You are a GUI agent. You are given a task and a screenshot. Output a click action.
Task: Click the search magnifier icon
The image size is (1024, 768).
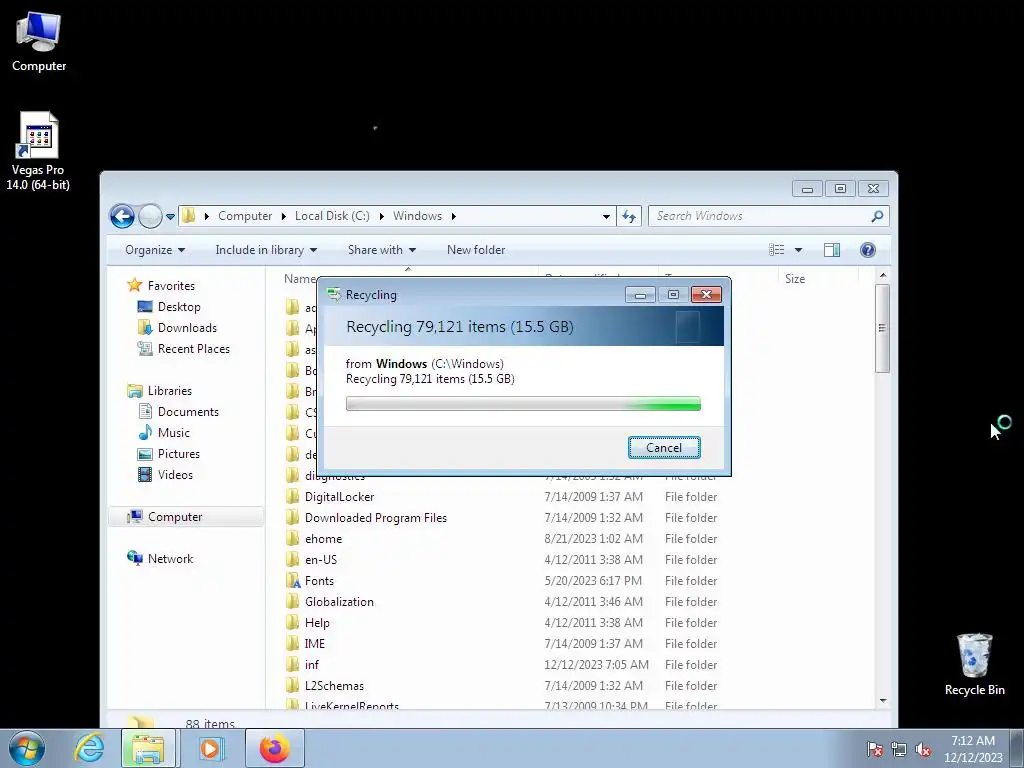[x=877, y=216]
